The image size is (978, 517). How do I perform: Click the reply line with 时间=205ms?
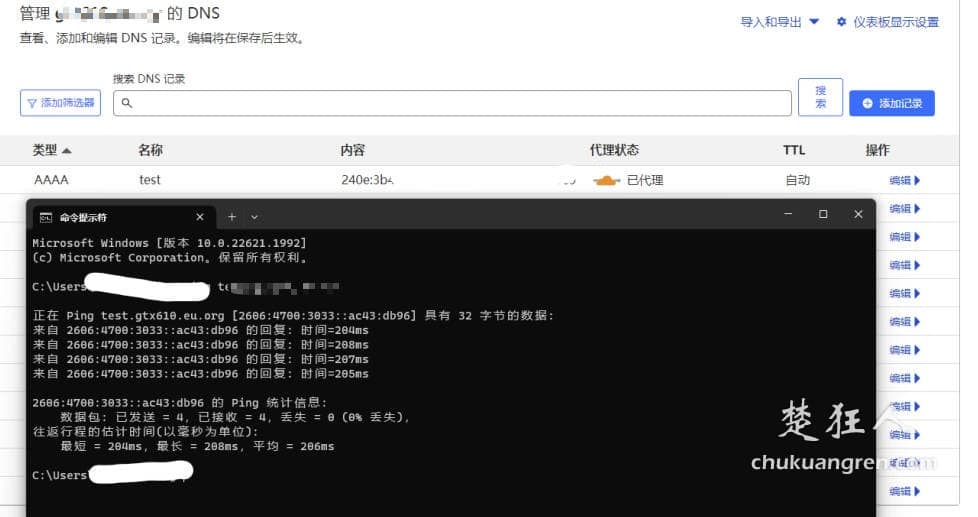pyautogui.click(x=200, y=374)
